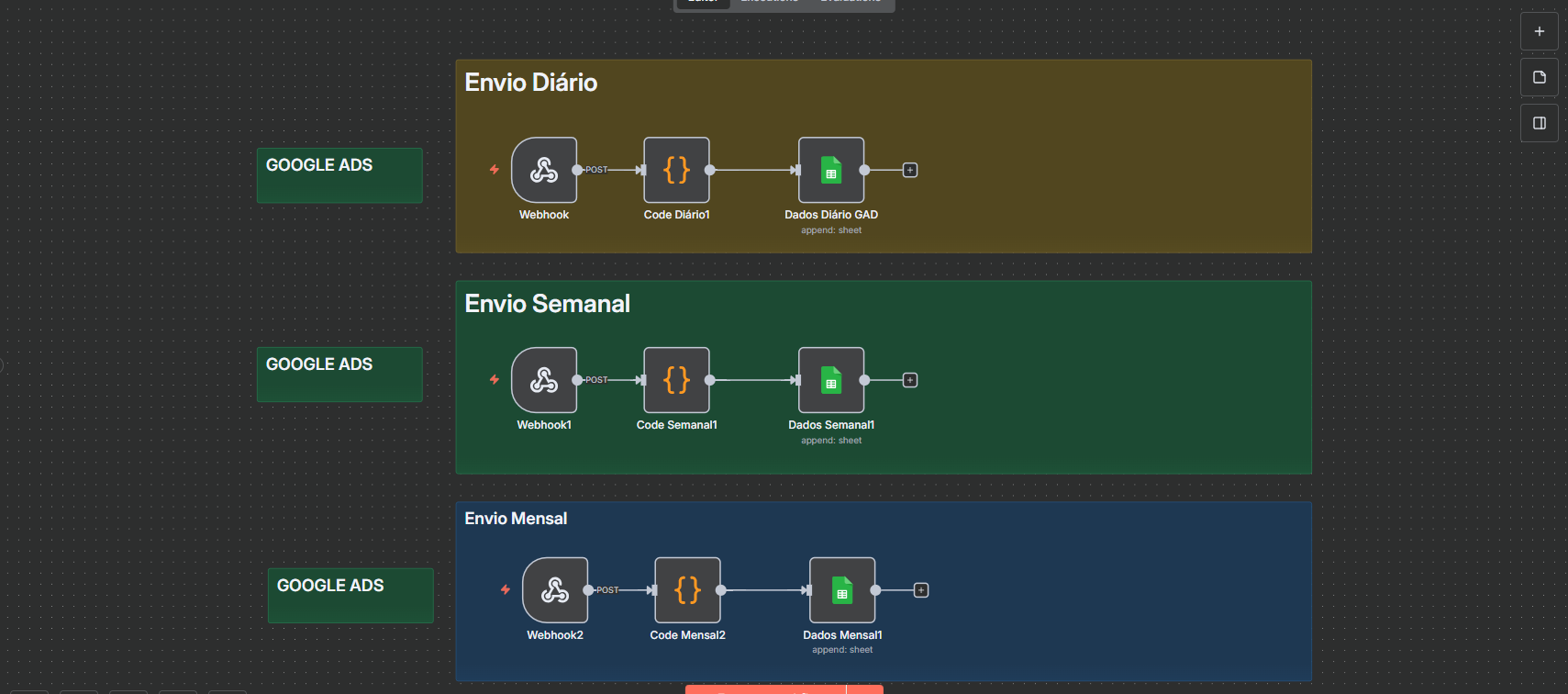Image resolution: width=1568 pixels, height=694 pixels.
Task: Click the GOOGLE ADS note beside Envio Mensal
Action: 350,595
